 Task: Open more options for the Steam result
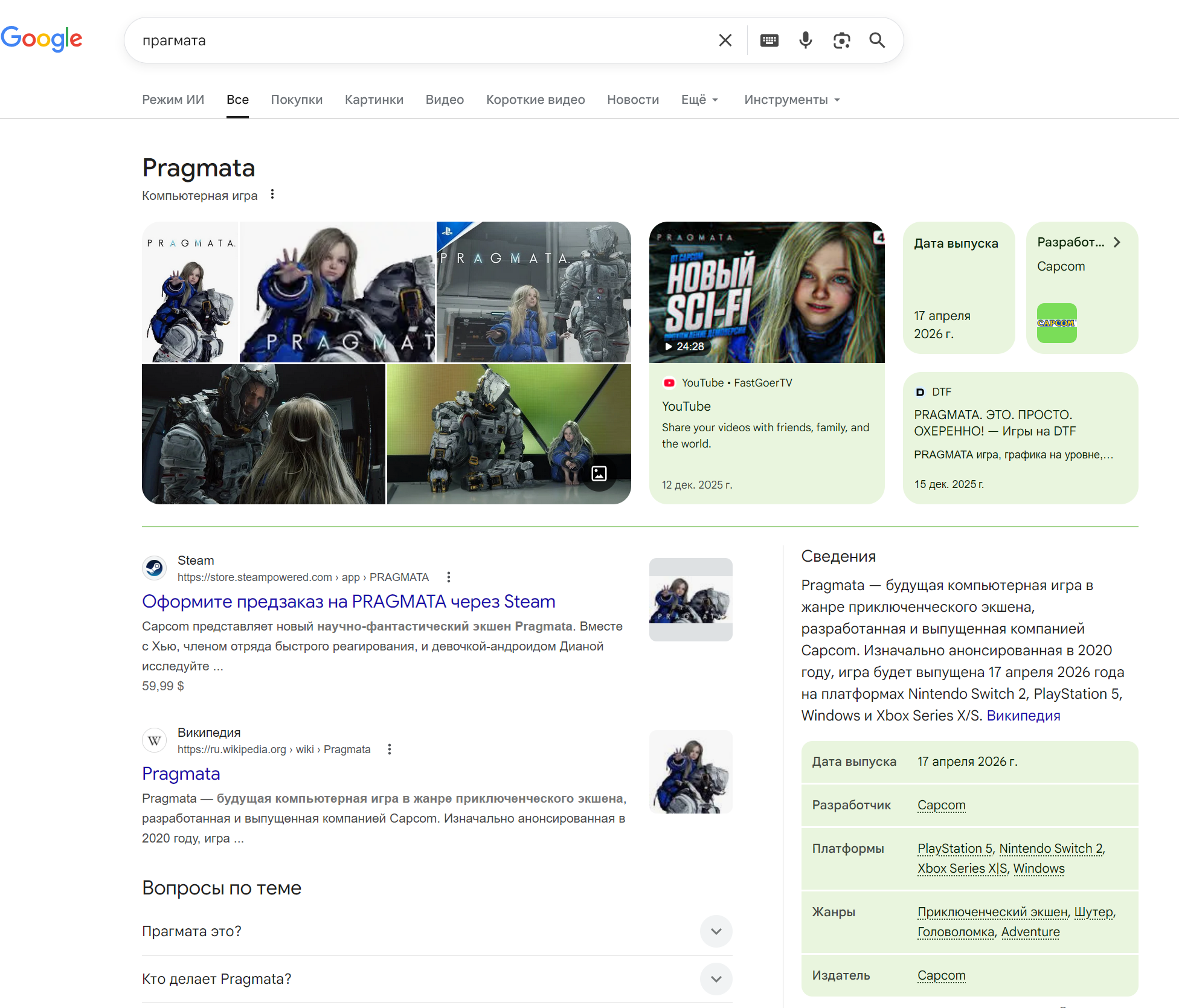point(448,577)
